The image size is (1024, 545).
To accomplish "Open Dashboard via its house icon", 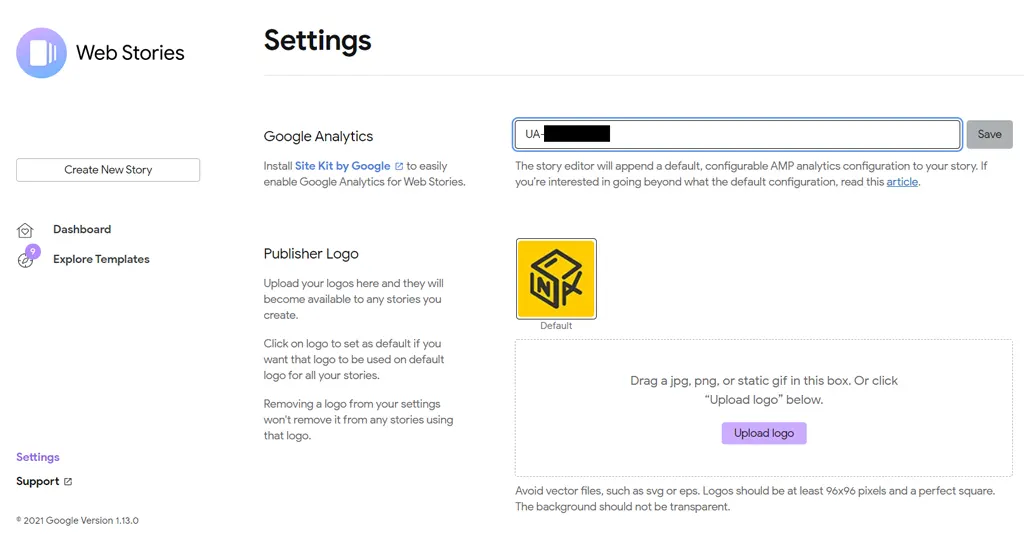I will click(x=25, y=230).
